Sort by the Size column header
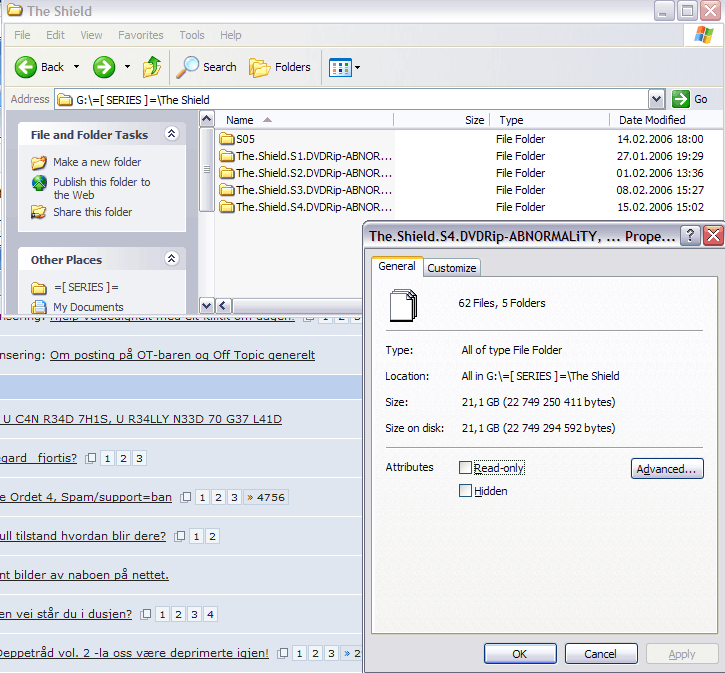Viewport: 725px width, 673px height. 442,120
